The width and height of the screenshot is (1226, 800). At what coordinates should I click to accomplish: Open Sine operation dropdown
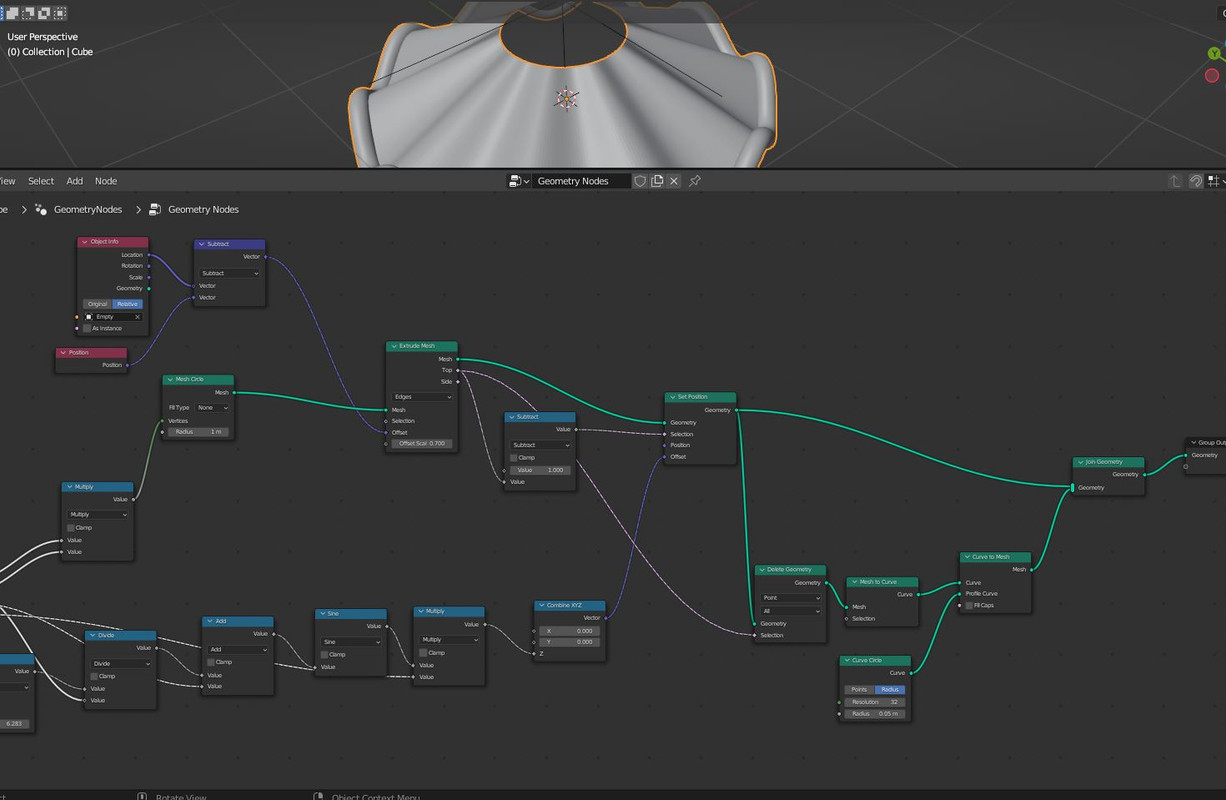(x=351, y=642)
